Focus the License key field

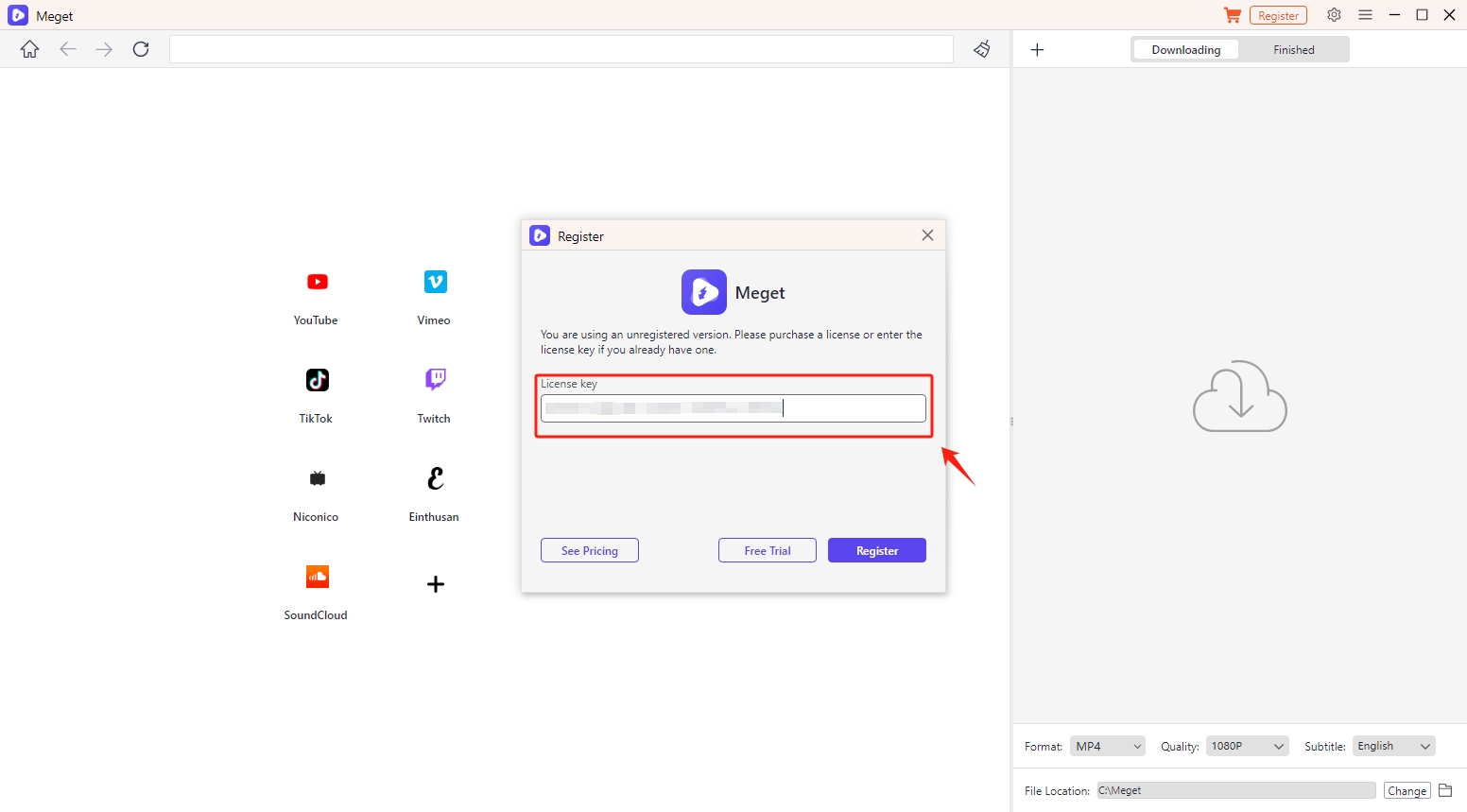point(733,408)
